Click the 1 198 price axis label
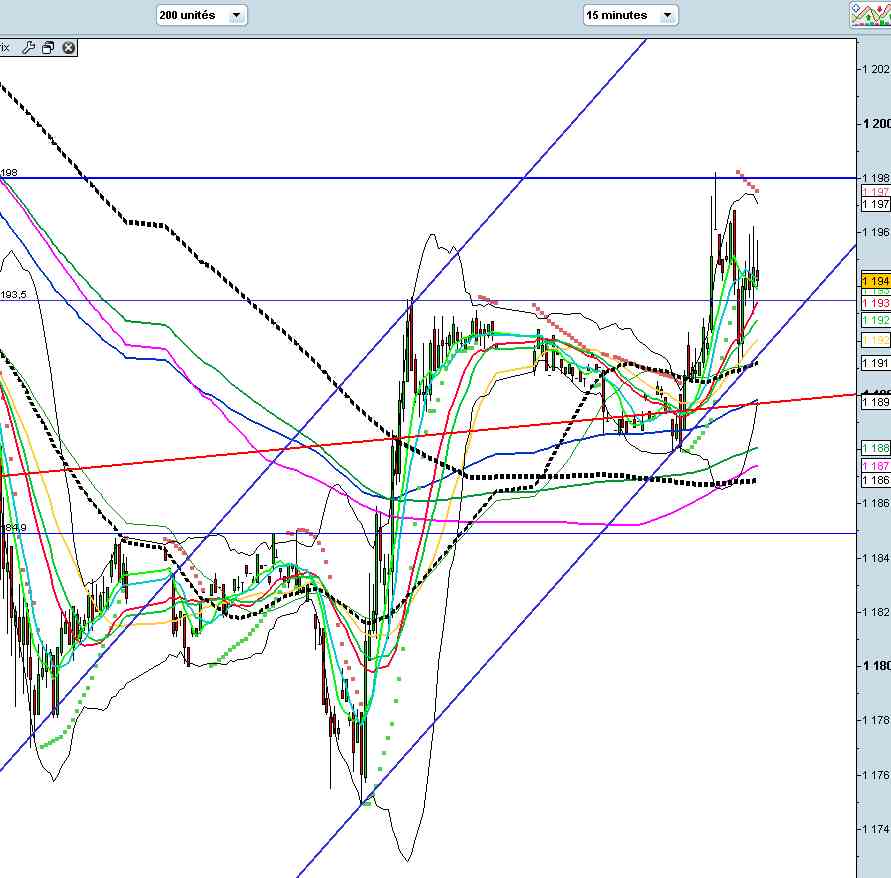 [876, 178]
